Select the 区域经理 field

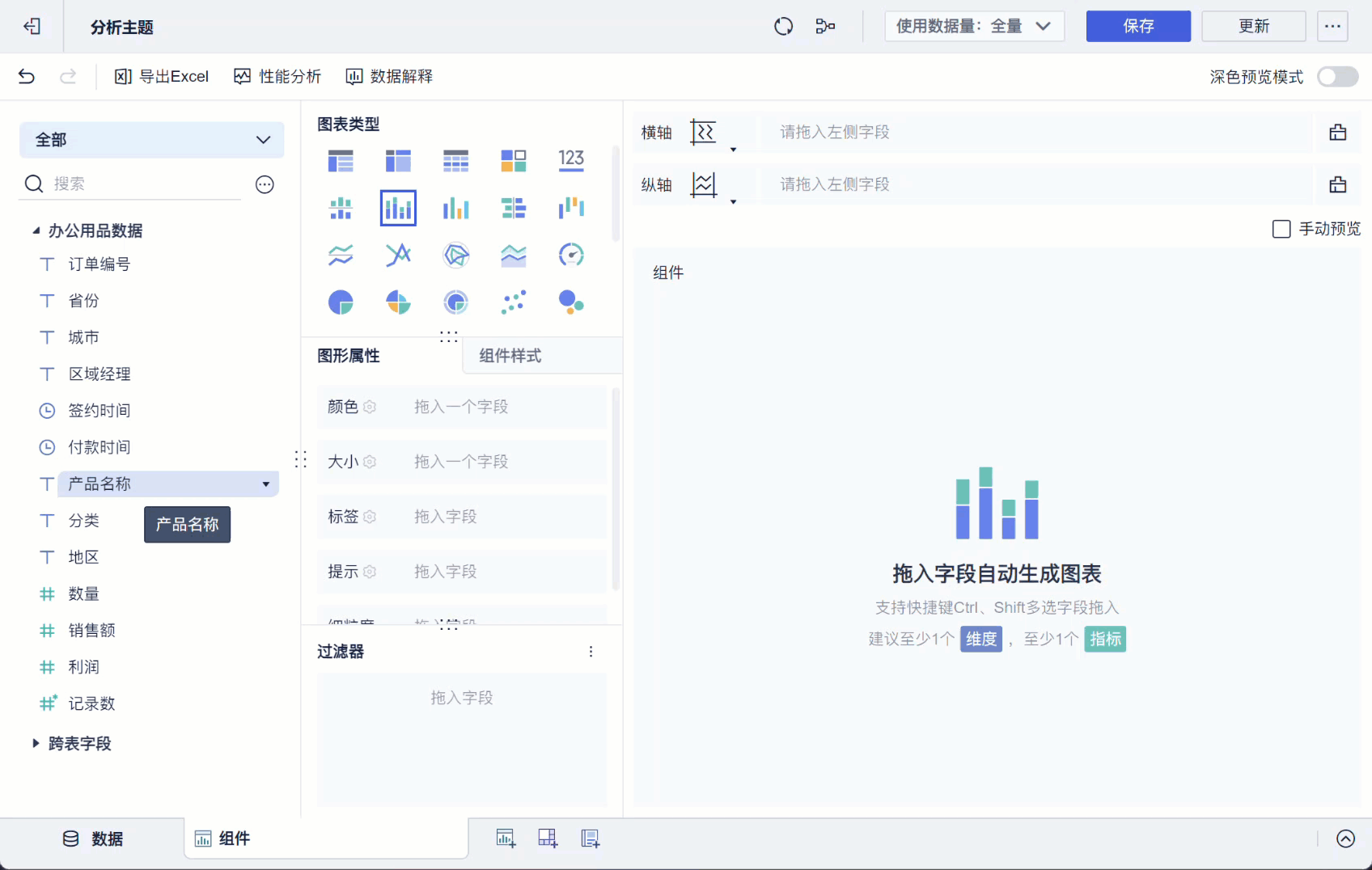(x=99, y=374)
